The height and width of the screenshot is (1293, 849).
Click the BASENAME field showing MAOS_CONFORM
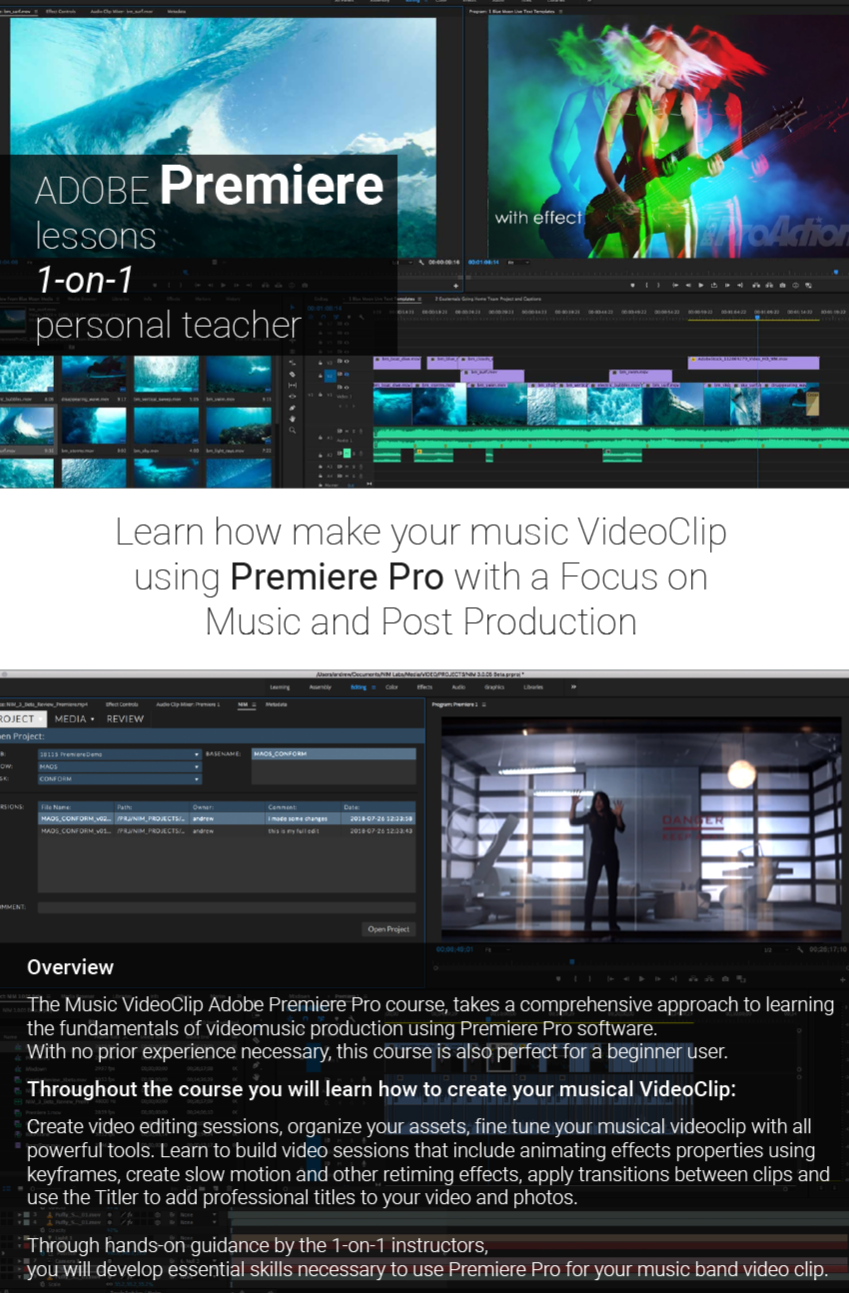(x=333, y=754)
